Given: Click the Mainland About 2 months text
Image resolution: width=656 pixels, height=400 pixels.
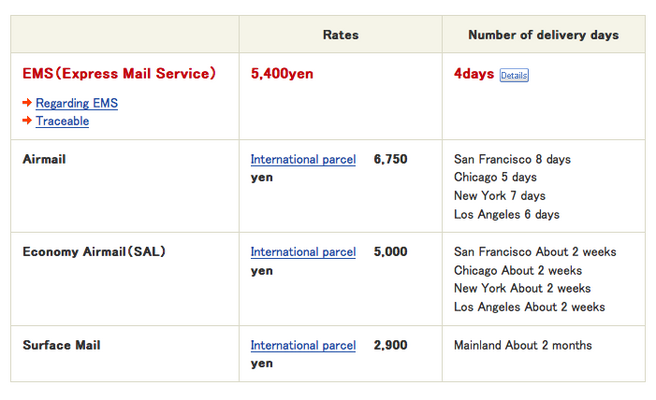Looking at the screenshot, I should pyautogui.click(x=522, y=345).
